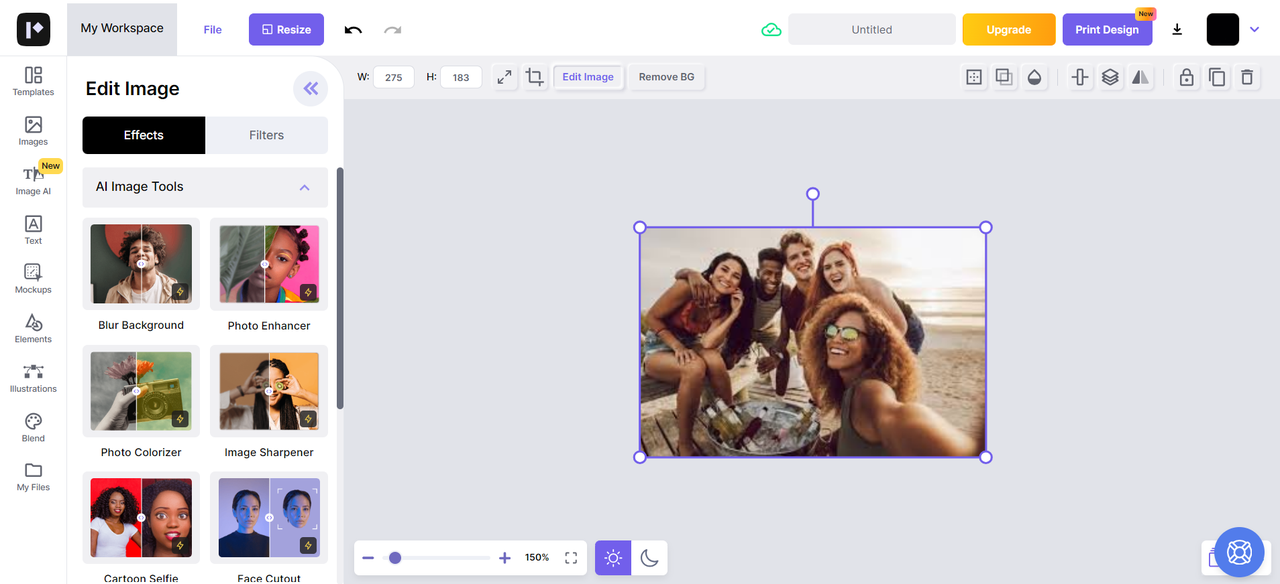This screenshot has width=1280, height=584.
Task: Switch to dark mode moon toggle
Action: click(649, 558)
